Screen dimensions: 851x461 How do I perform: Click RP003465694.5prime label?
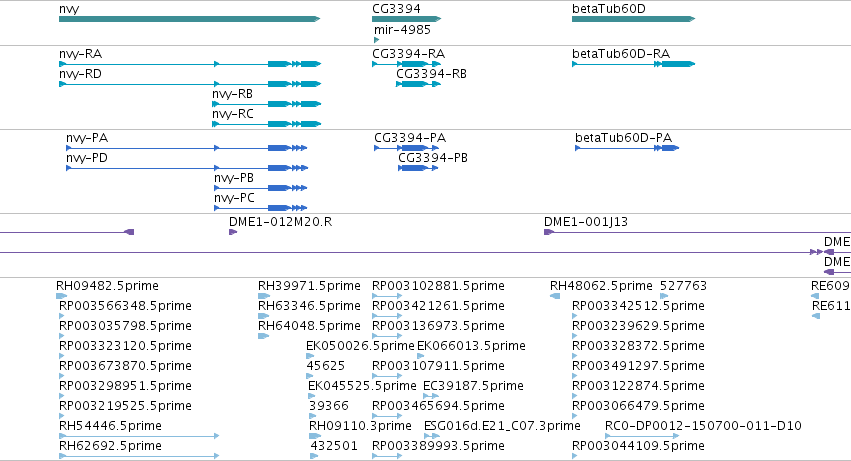tap(439, 406)
